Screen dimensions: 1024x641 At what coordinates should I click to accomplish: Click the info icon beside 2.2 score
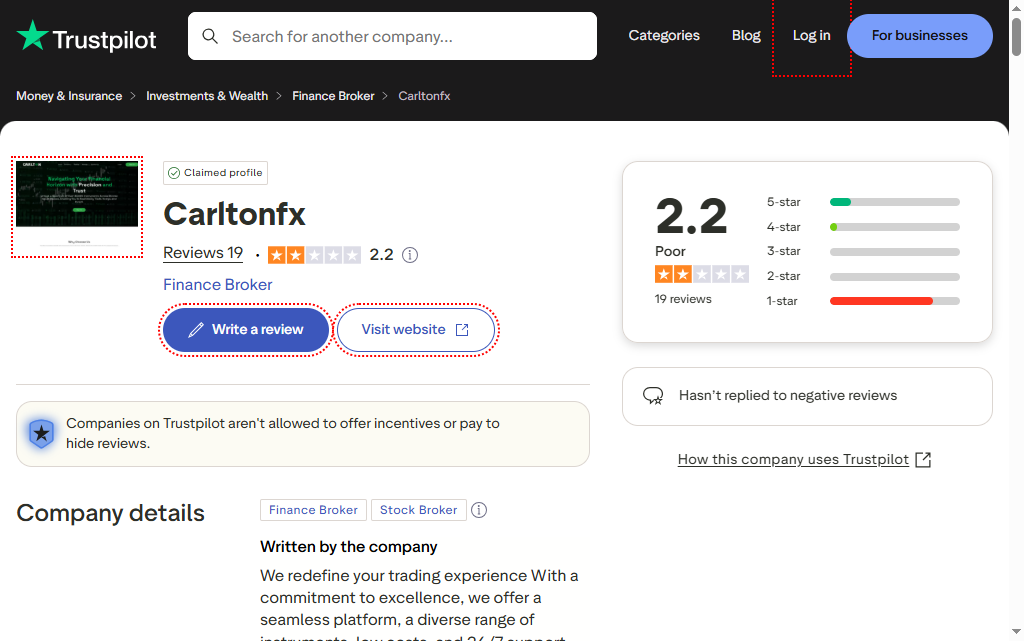tap(409, 255)
